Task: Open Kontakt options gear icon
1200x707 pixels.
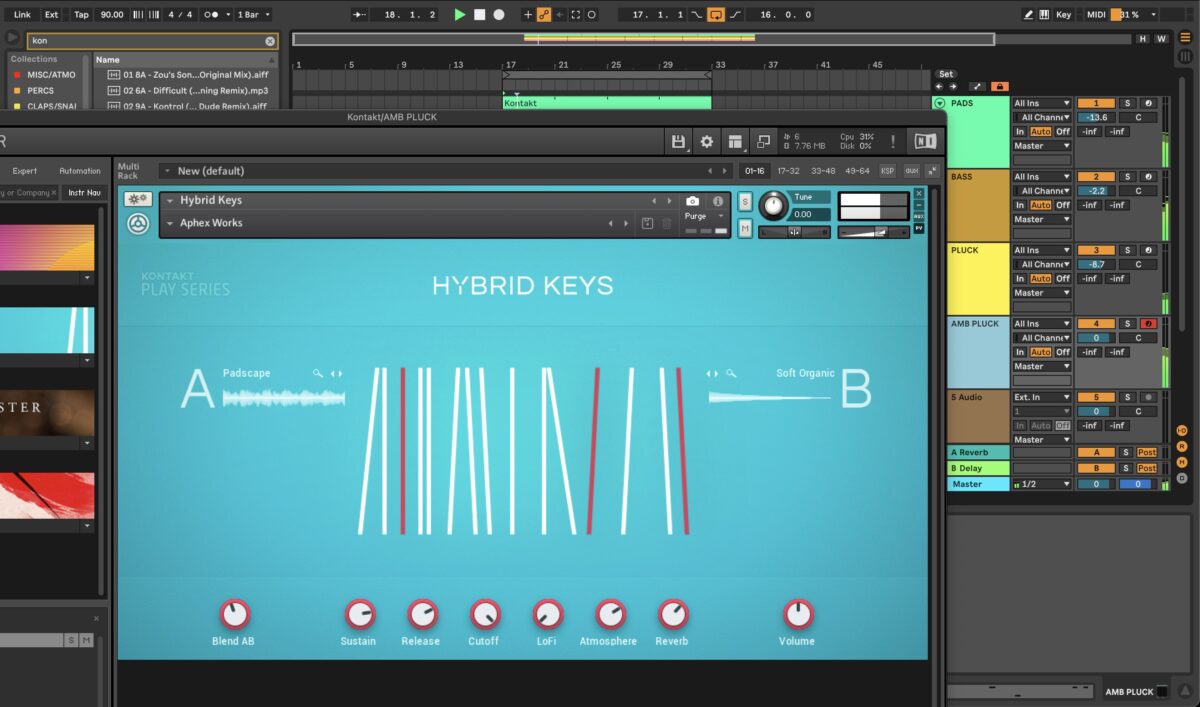Action: (707, 142)
